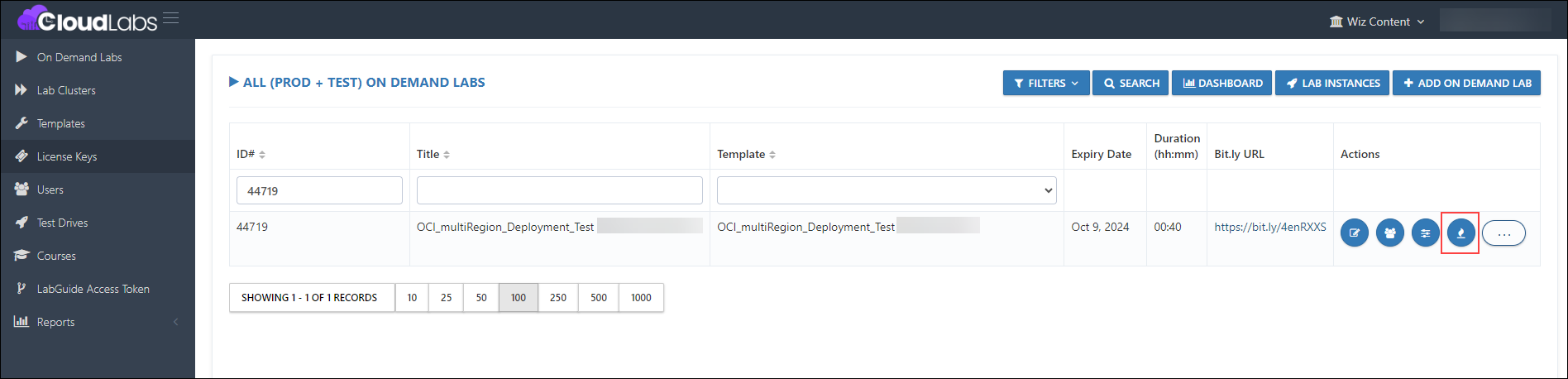Screen dimensions: 1568x379
Task: Open the Filters dropdown button
Action: (1046, 83)
